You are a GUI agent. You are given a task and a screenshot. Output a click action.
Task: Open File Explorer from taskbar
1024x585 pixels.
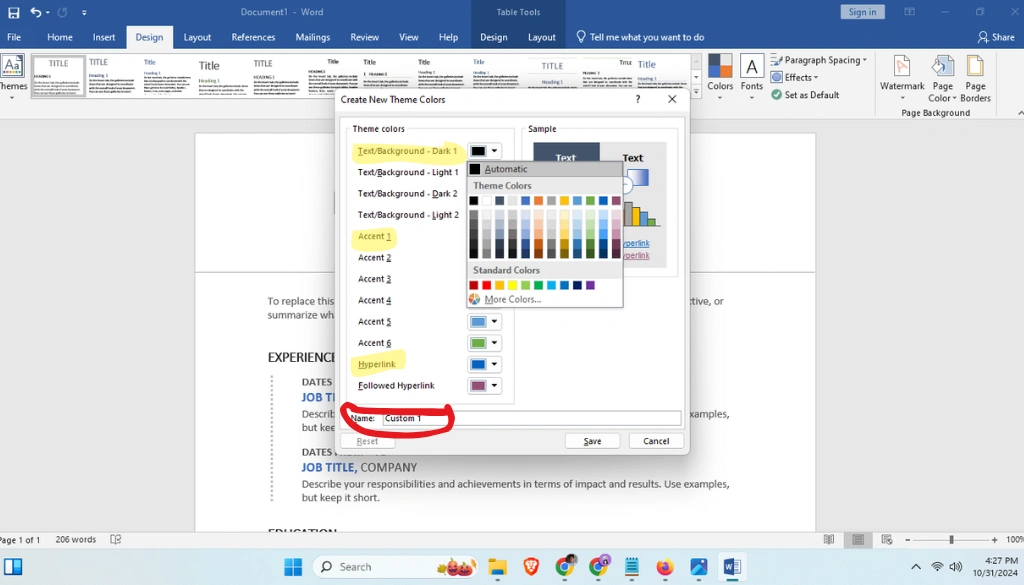[x=498, y=567]
